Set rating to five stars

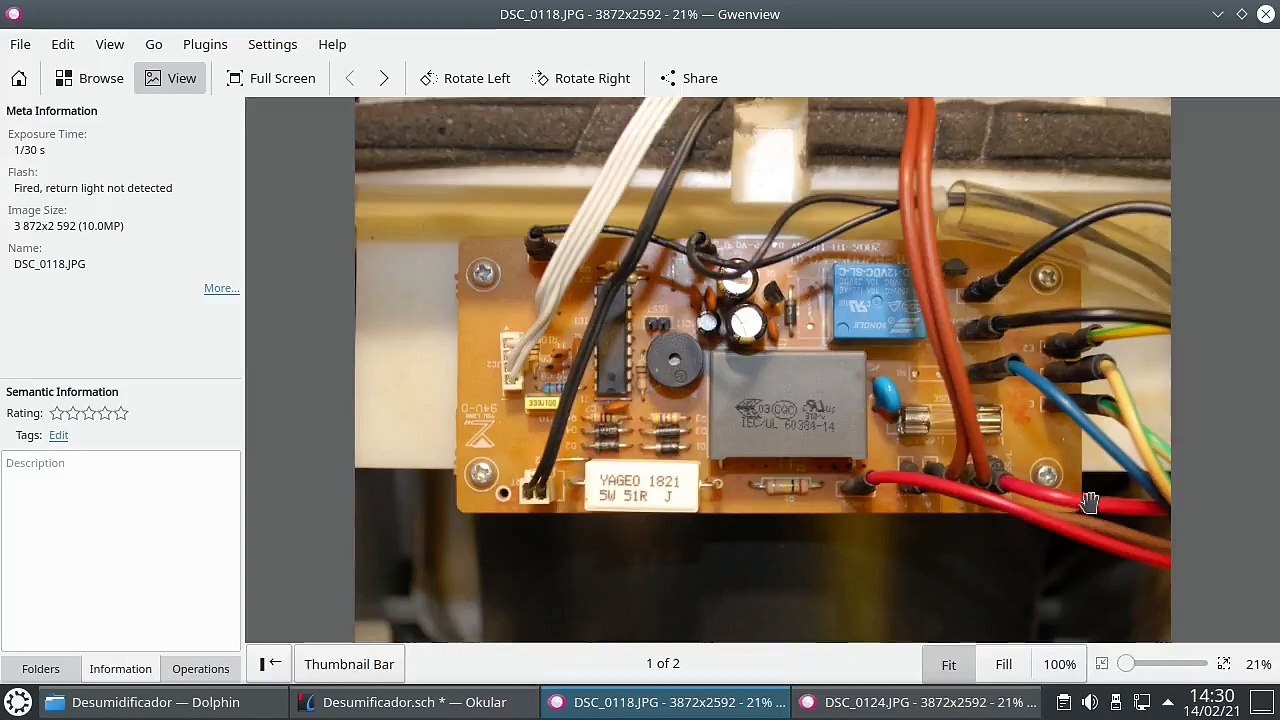point(121,413)
